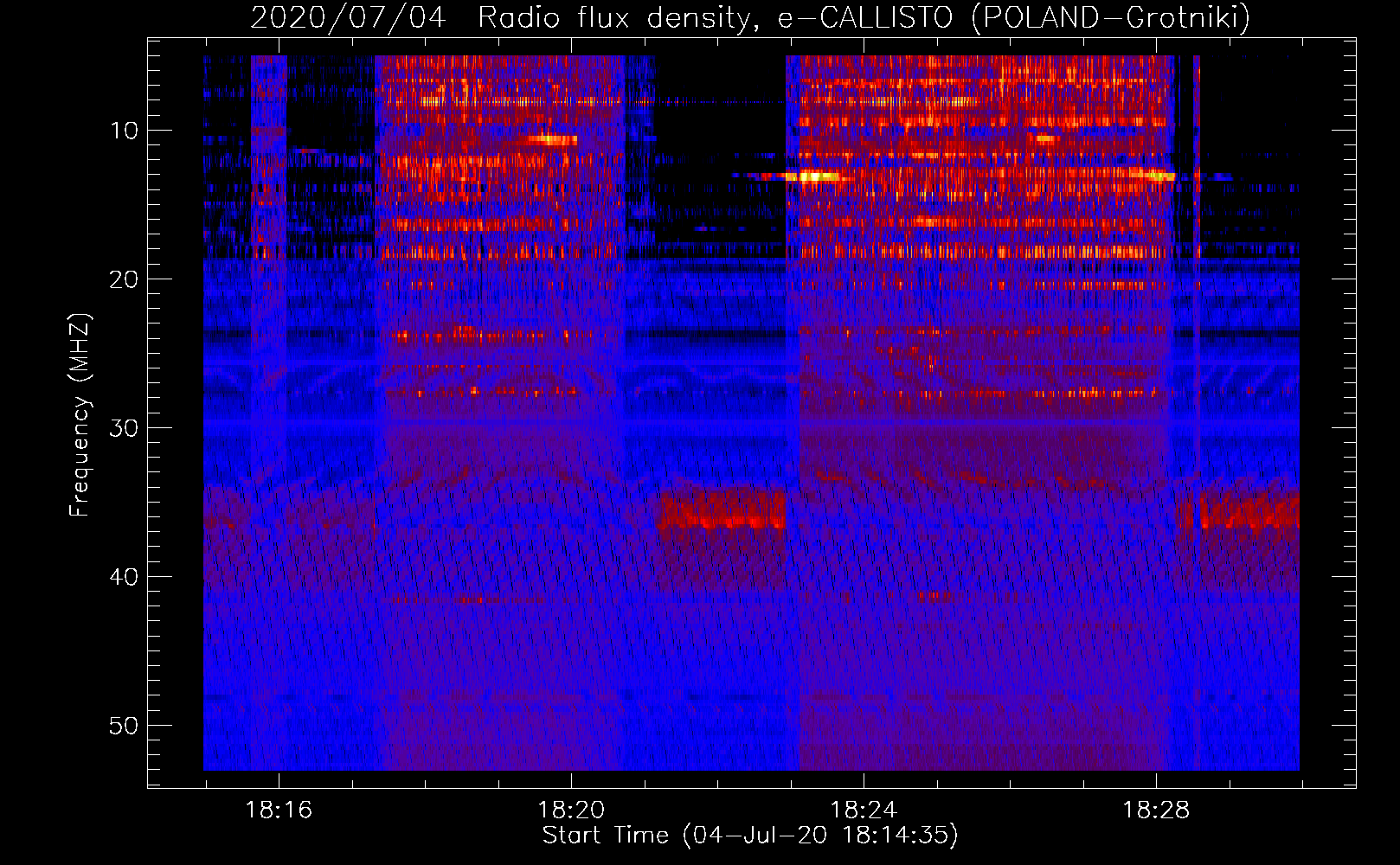1400x865 pixels.
Task: Click the 10 MHz frequency tick label
Action: point(124,131)
